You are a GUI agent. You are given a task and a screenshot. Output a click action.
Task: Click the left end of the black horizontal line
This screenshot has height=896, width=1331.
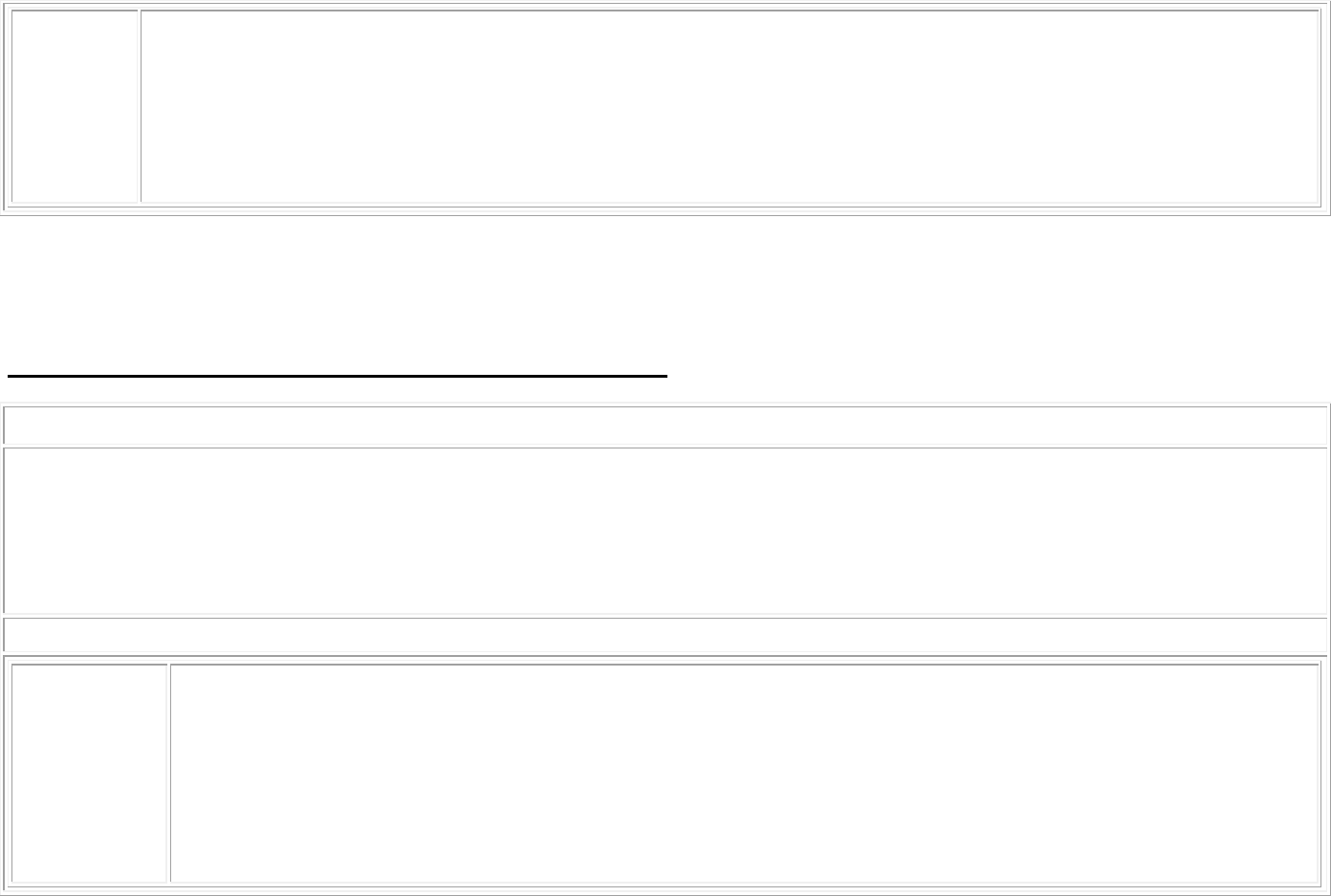point(10,376)
